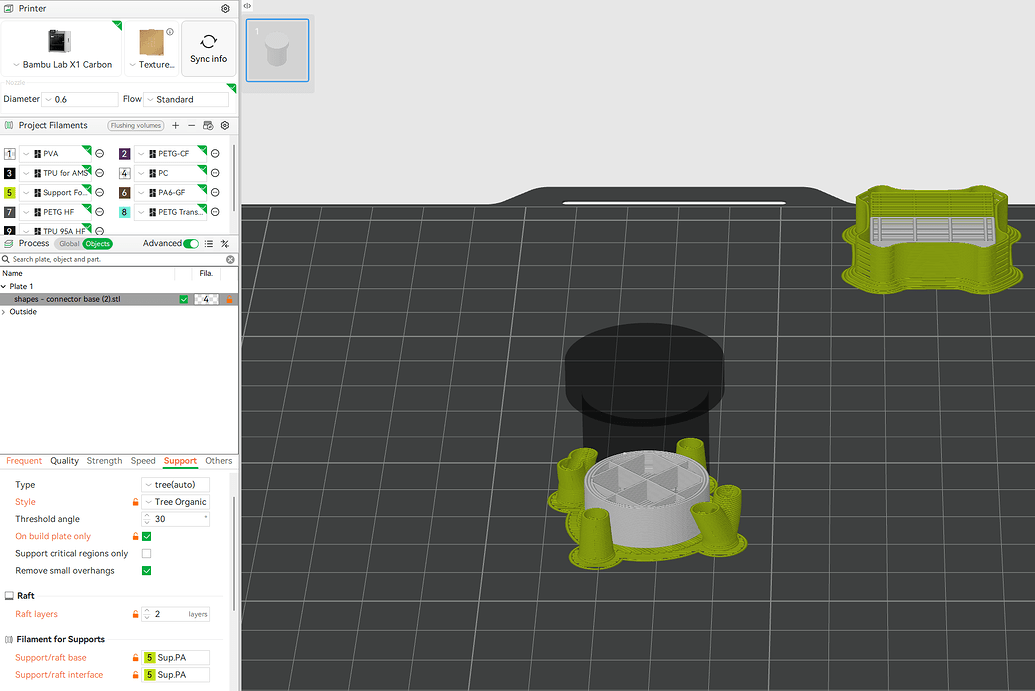The image size is (1035, 691).
Task: Switch to the Frequent tab
Action: (24, 461)
